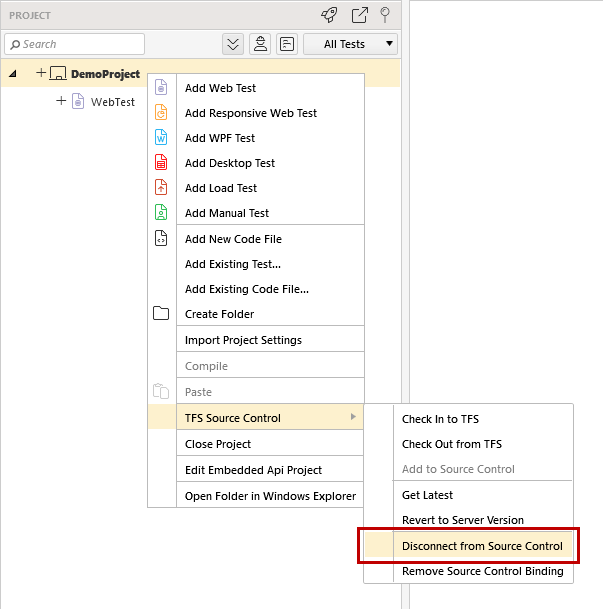Click the red Desktop Test icon
603x609 pixels.
click(161, 162)
